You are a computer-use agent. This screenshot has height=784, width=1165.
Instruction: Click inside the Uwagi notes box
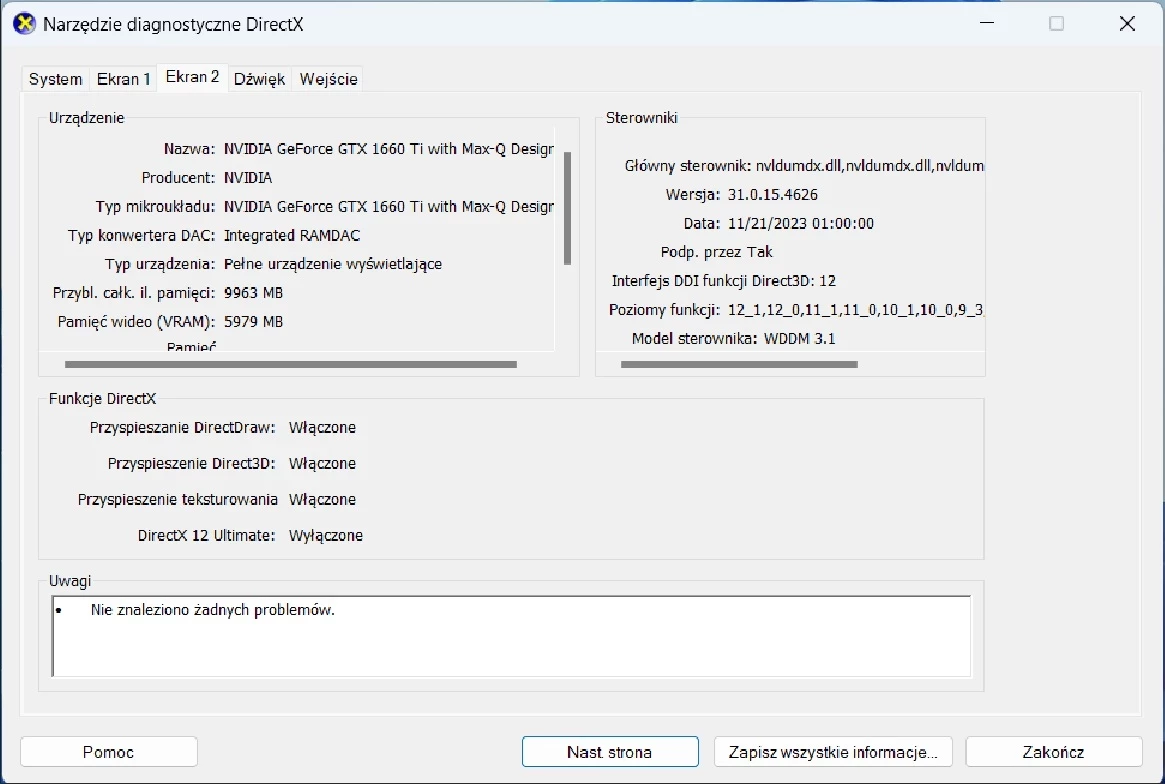511,636
